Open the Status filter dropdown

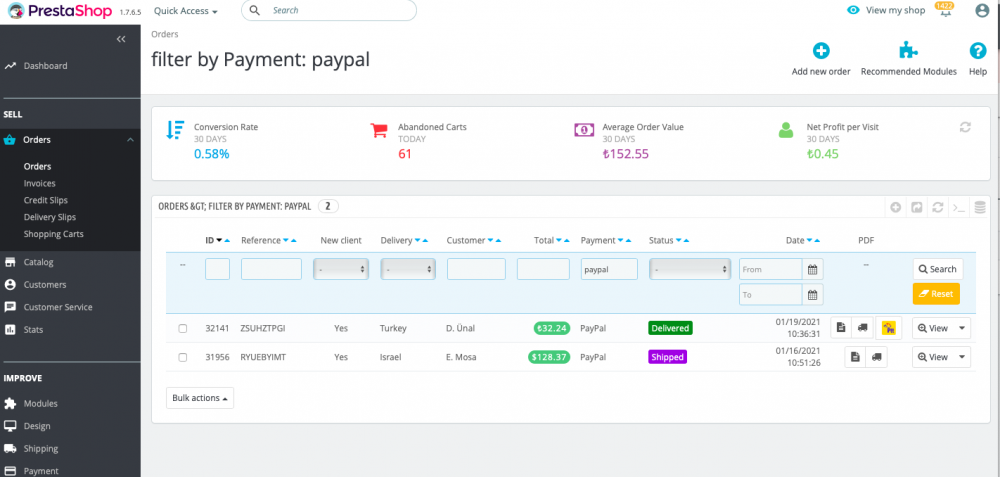tap(690, 269)
